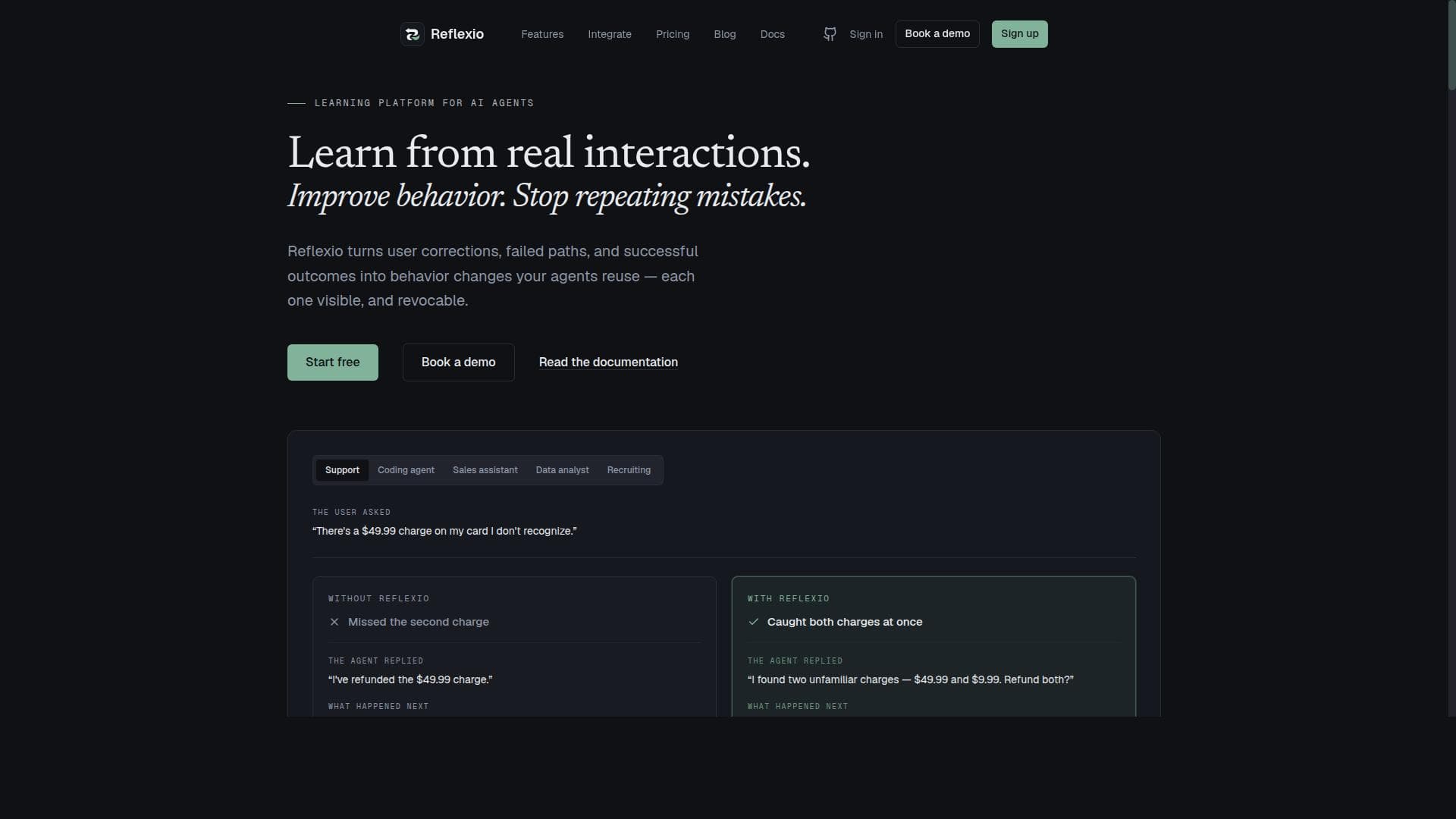Click the "WITH REFLEXIO" card label

(x=789, y=599)
